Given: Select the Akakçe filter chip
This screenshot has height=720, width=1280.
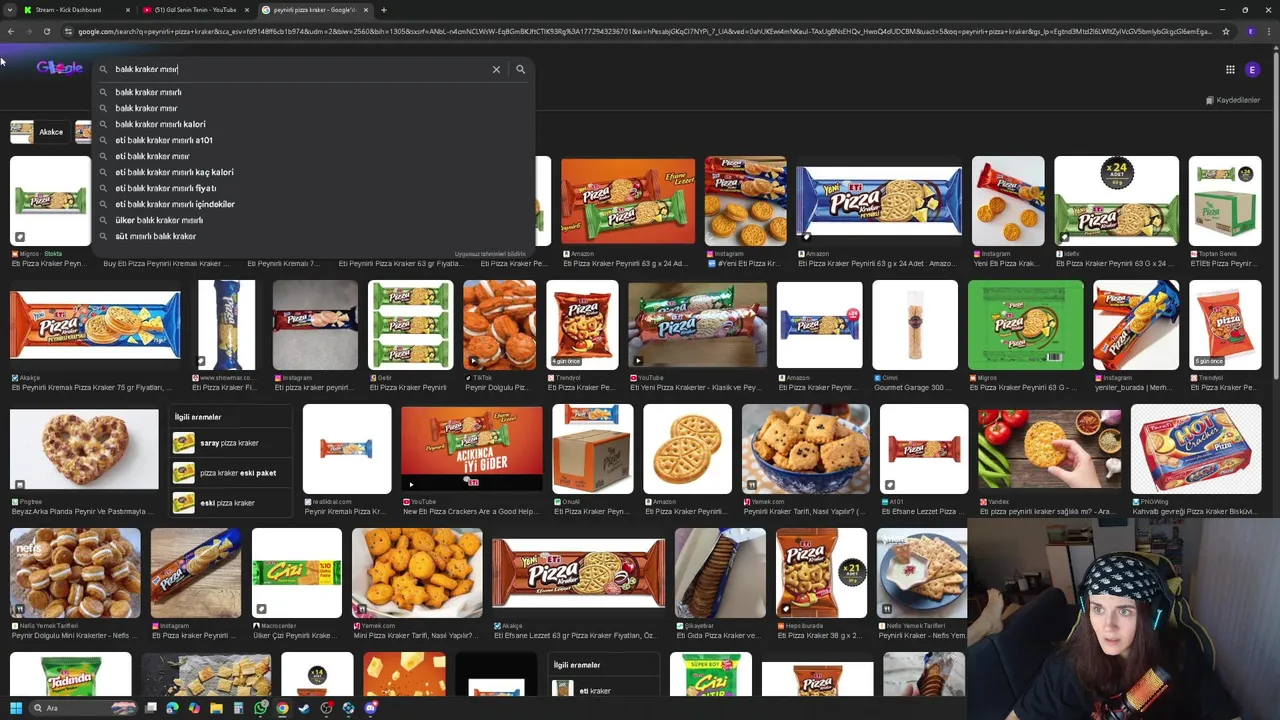Looking at the screenshot, I should point(38,132).
